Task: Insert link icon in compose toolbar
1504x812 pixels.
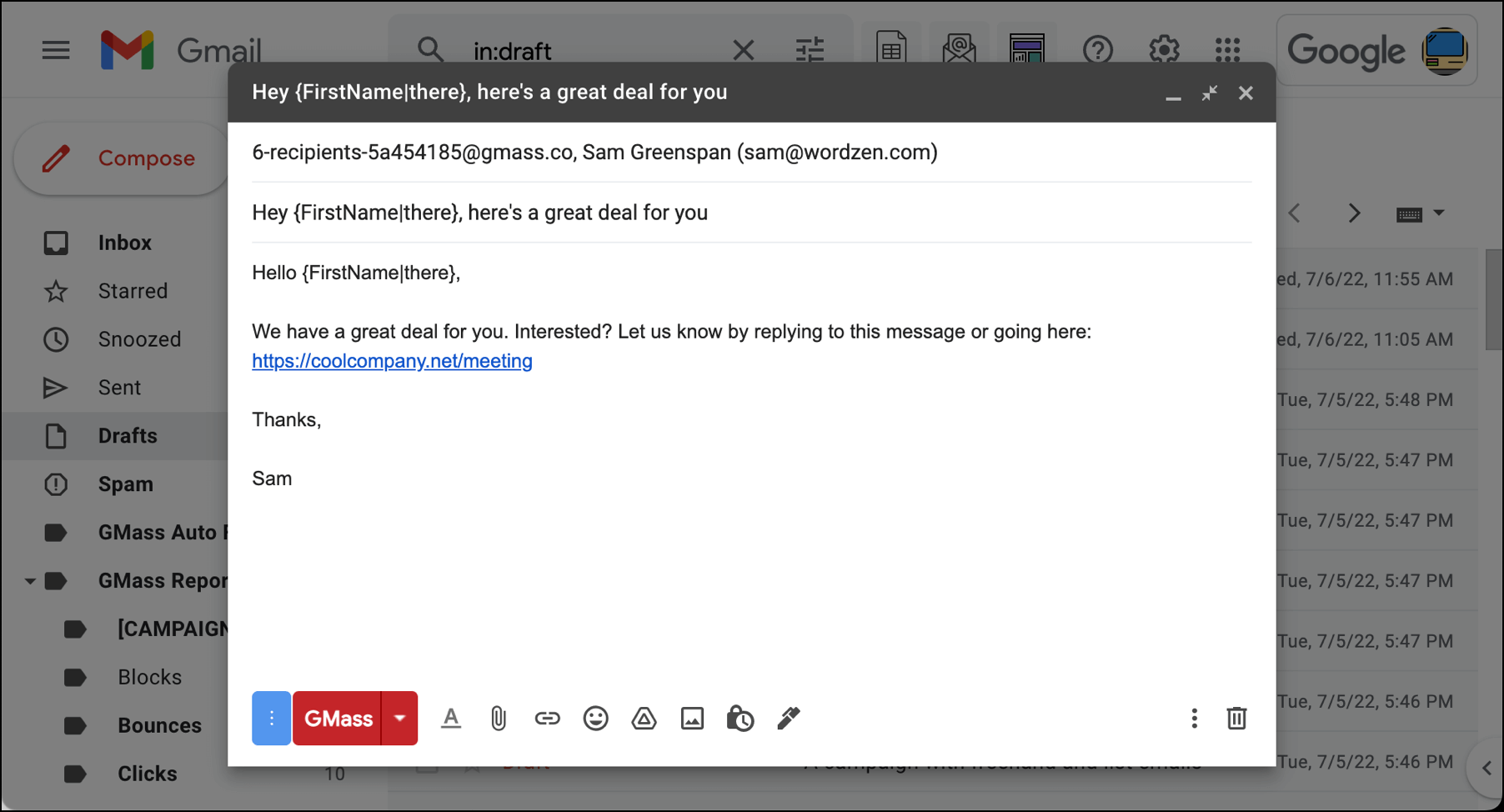Action: tap(547, 718)
